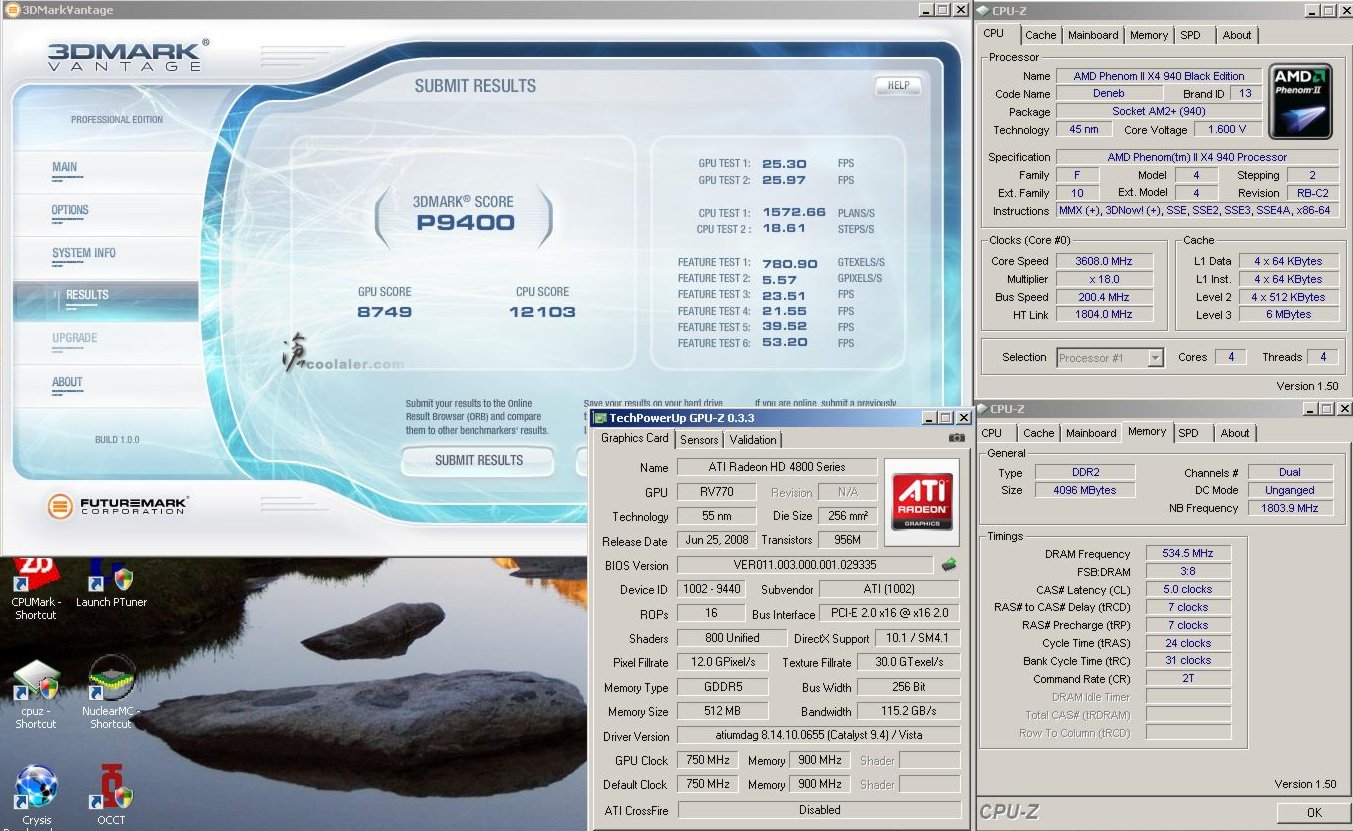Click GPU name field ATI Radeon HD 4800
Image resolution: width=1353 pixels, height=831 pixels.
(x=777, y=467)
